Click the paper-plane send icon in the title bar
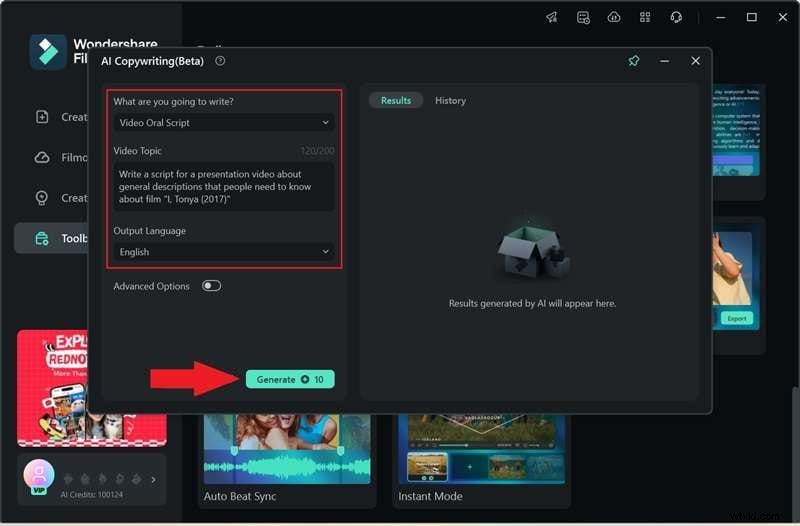This screenshot has width=800, height=526. point(552,17)
